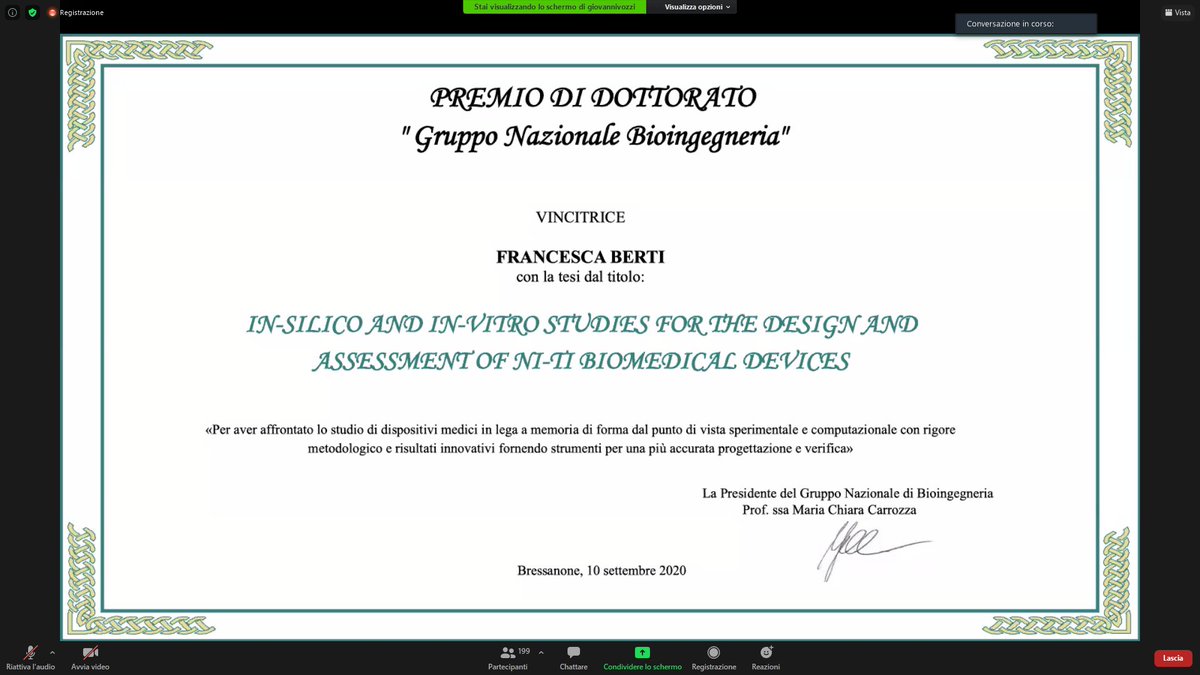Click the thesis title IN-SILICO AND IN-VITRO line
Image resolution: width=1200 pixels, height=675 pixels.
pyautogui.click(x=582, y=324)
